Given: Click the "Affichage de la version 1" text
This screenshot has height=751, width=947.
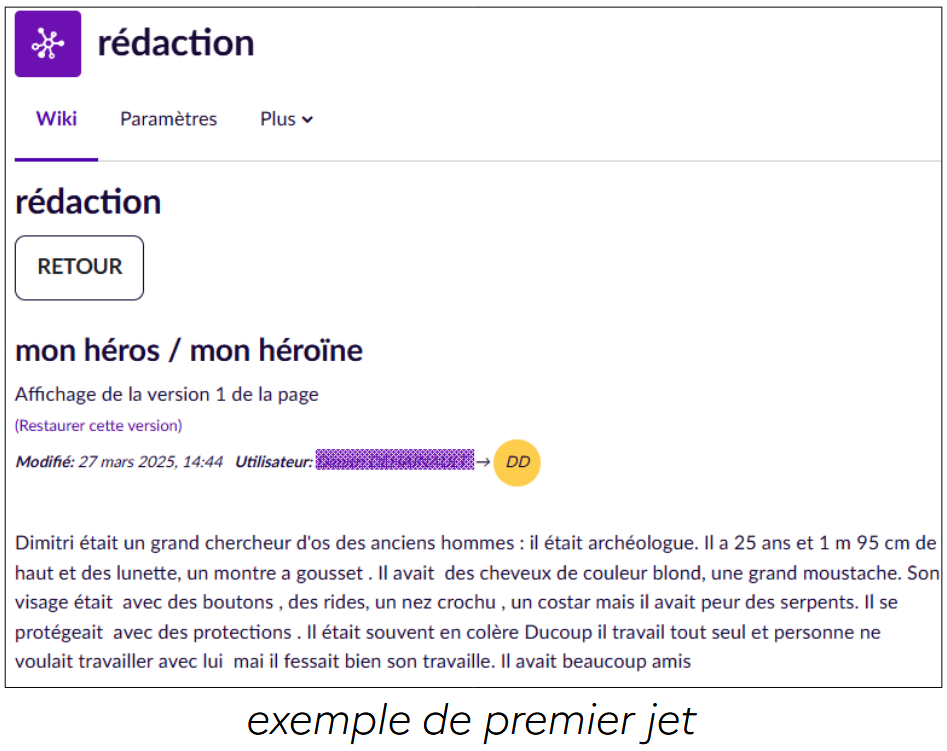Looking at the screenshot, I should [167, 394].
